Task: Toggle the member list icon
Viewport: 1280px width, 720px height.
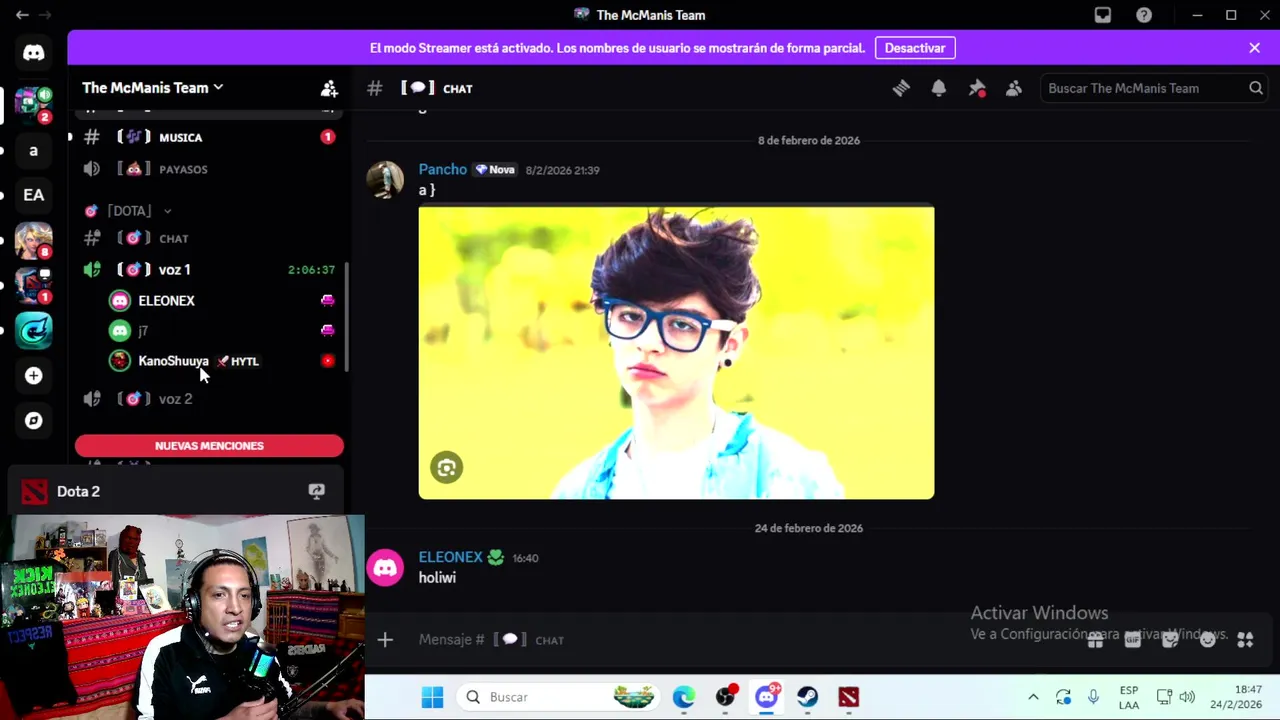Action: (1014, 88)
